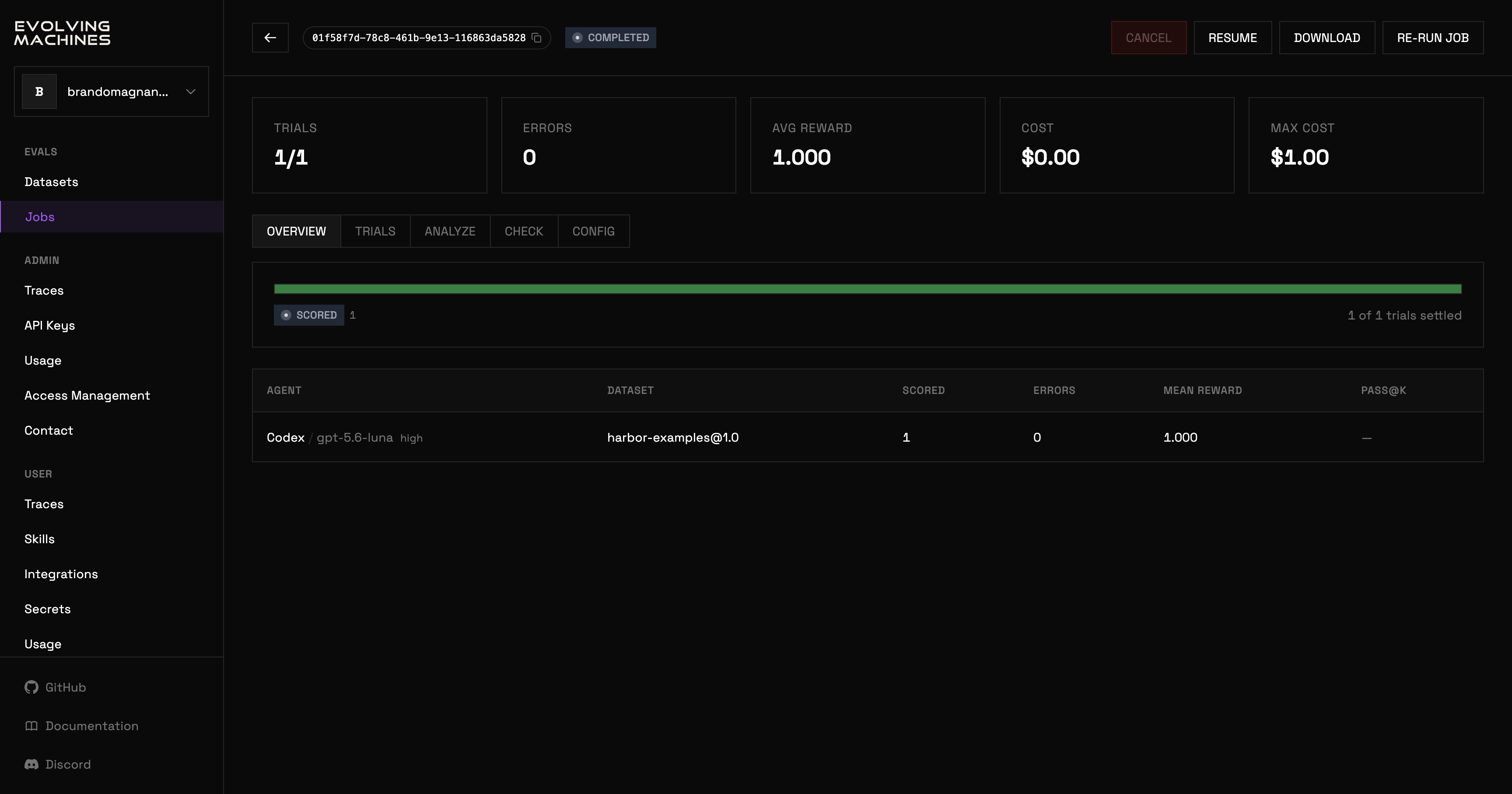Image resolution: width=1512 pixels, height=794 pixels.
Task: Click the Agent column header
Action: (284, 390)
